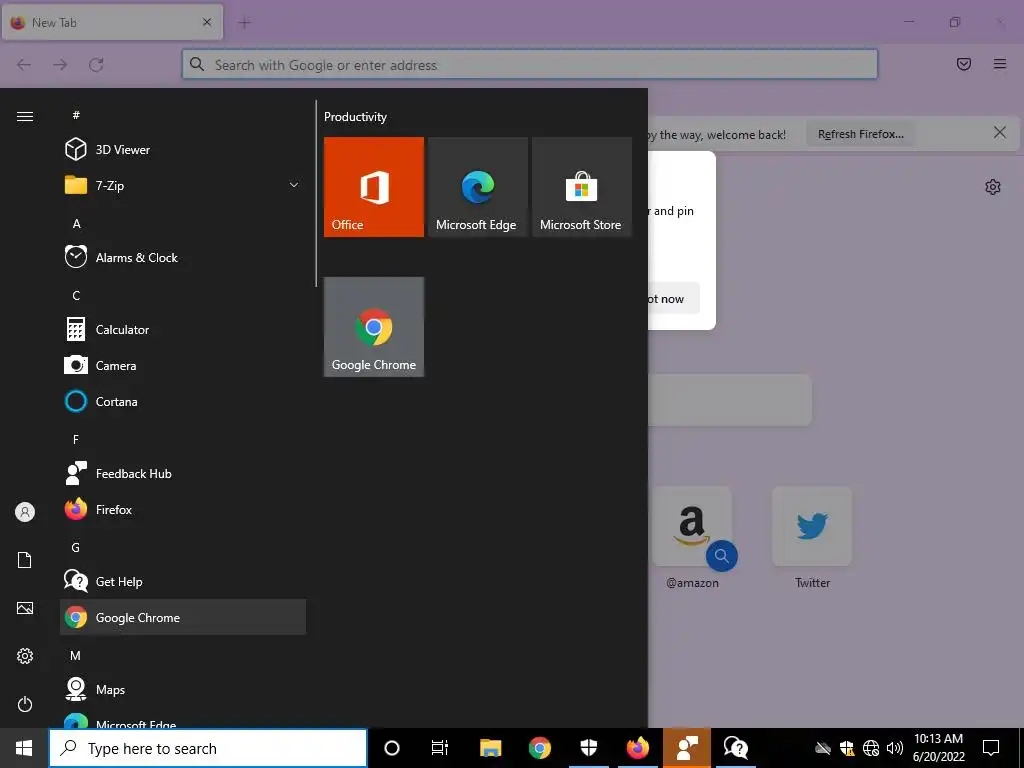Open the clock showing 10:13 AM
This screenshot has width=1024, height=768.
(938, 748)
